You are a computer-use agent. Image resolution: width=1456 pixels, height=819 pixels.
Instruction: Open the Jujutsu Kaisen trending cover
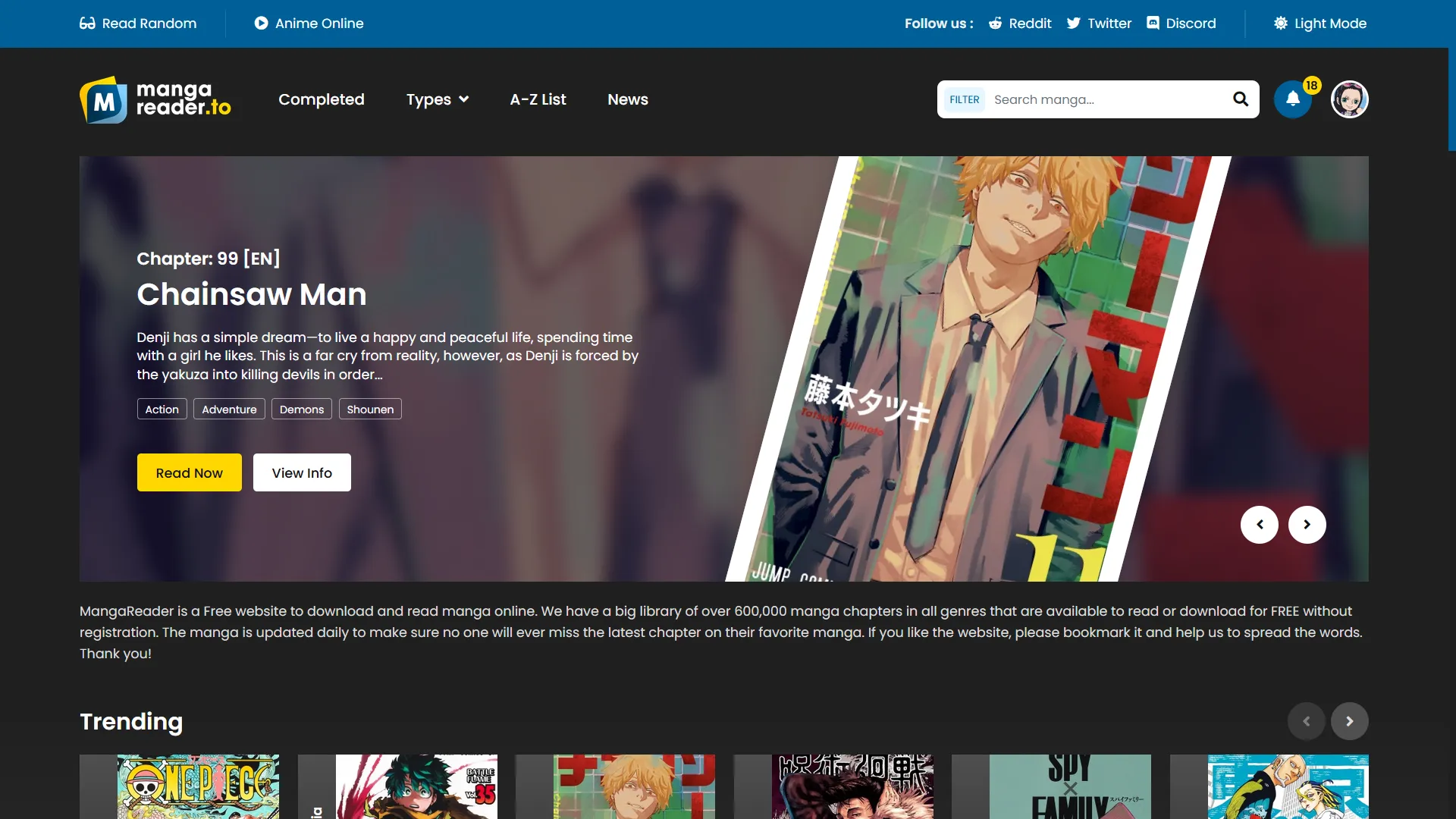[852, 786]
